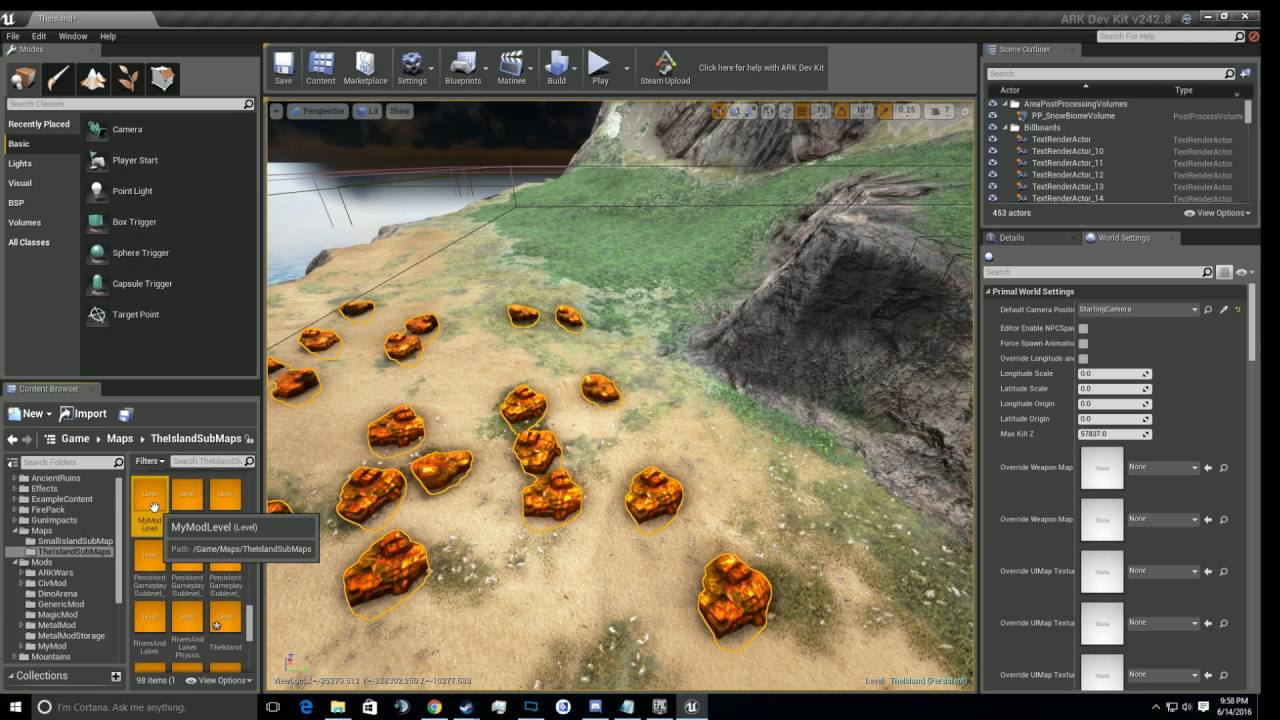Click help link for ARK Dev Kit

761,68
